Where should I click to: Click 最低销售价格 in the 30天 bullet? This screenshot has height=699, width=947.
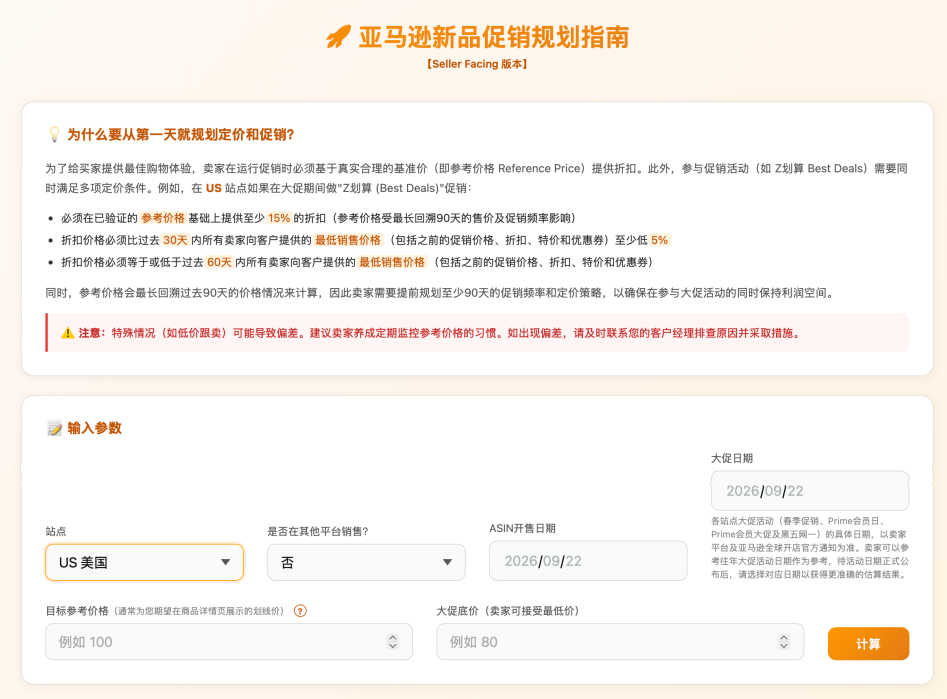pos(348,240)
